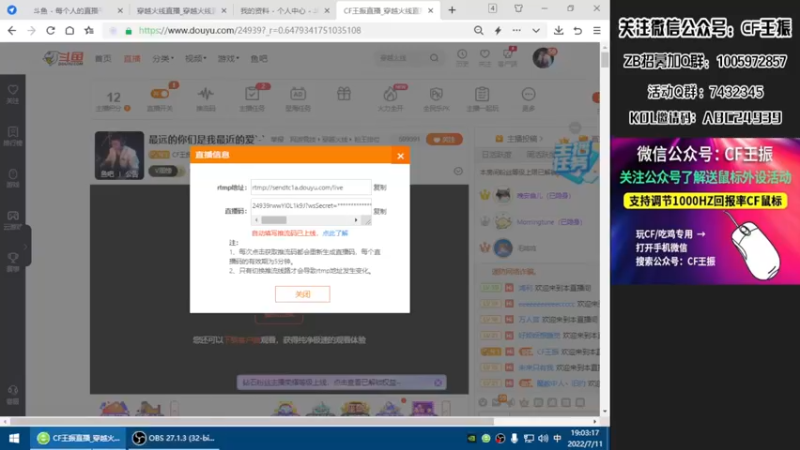The width and height of the screenshot is (800, 450).
Task: Click the gift box icon in streamer toolbar
Action: click(x=344, y=94)
